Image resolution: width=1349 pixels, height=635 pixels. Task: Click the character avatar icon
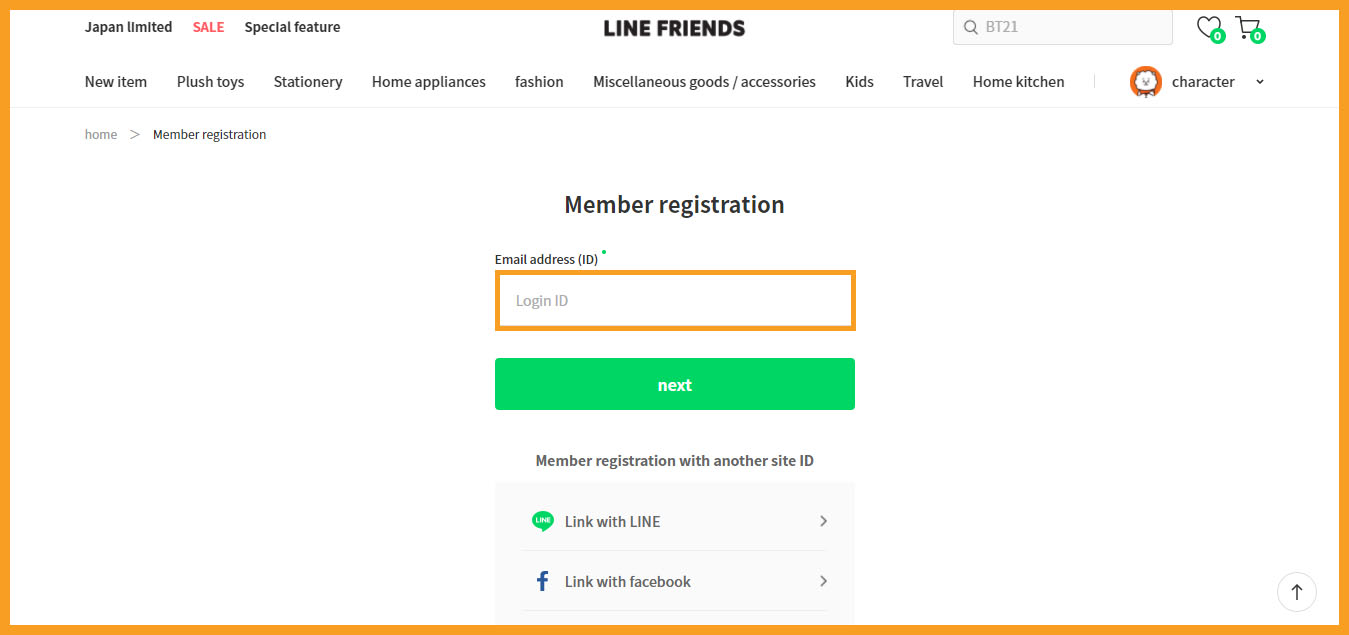[1145, 82]
